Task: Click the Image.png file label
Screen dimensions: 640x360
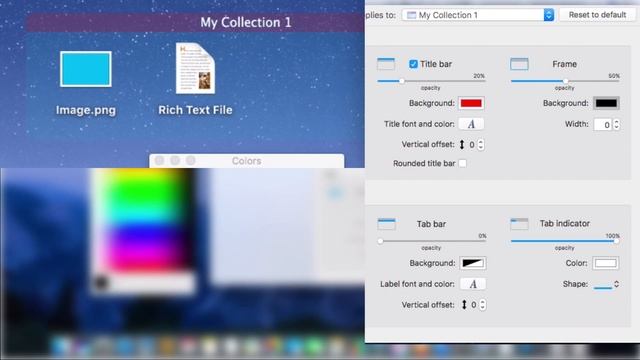Action: coord(86,110)
